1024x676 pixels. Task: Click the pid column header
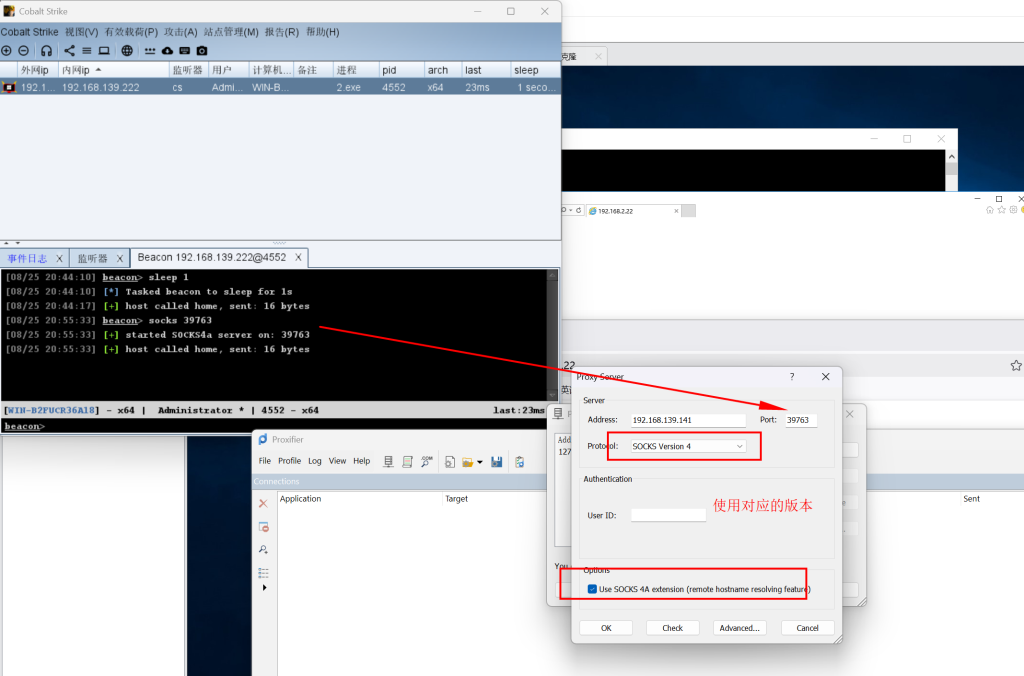click(401, 70)
